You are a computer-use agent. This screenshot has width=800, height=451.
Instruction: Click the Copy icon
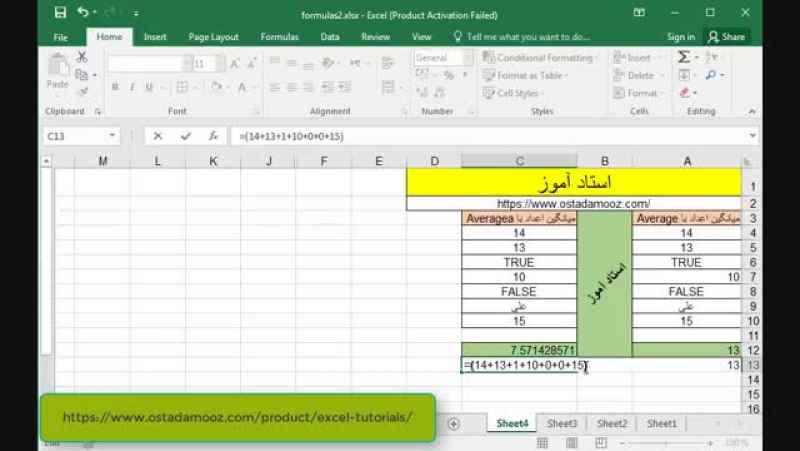click(x=81, y=75)
